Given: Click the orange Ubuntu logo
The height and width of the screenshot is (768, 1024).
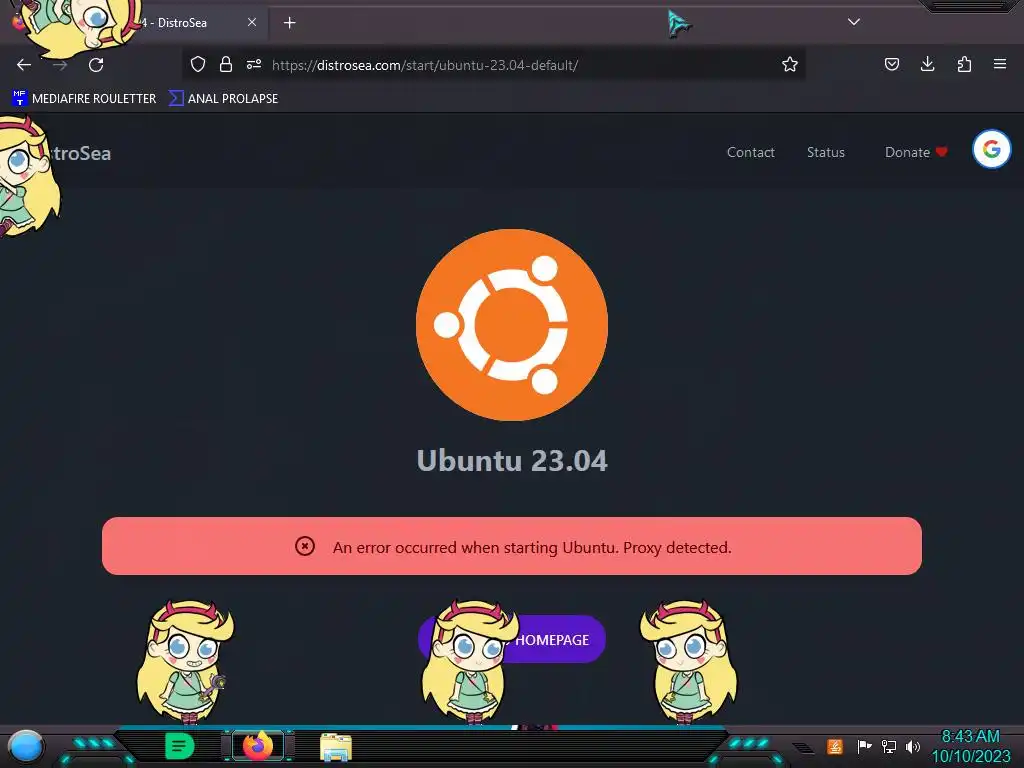Looking at the screenshot, I should tap(512, 325).
